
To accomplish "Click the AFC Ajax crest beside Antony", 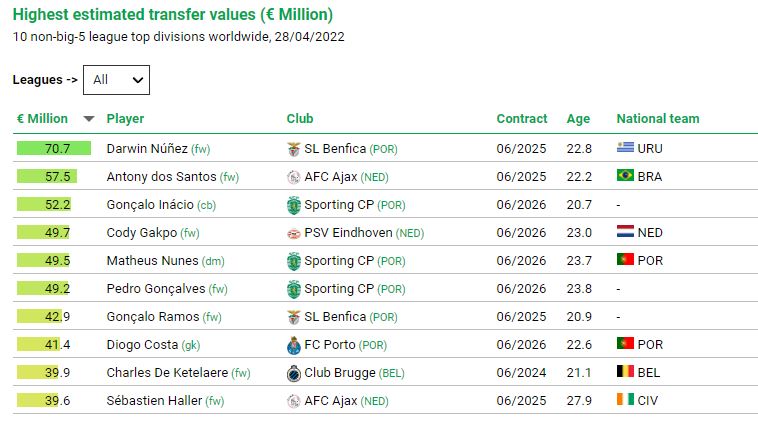I will click(x=293, y=177).
